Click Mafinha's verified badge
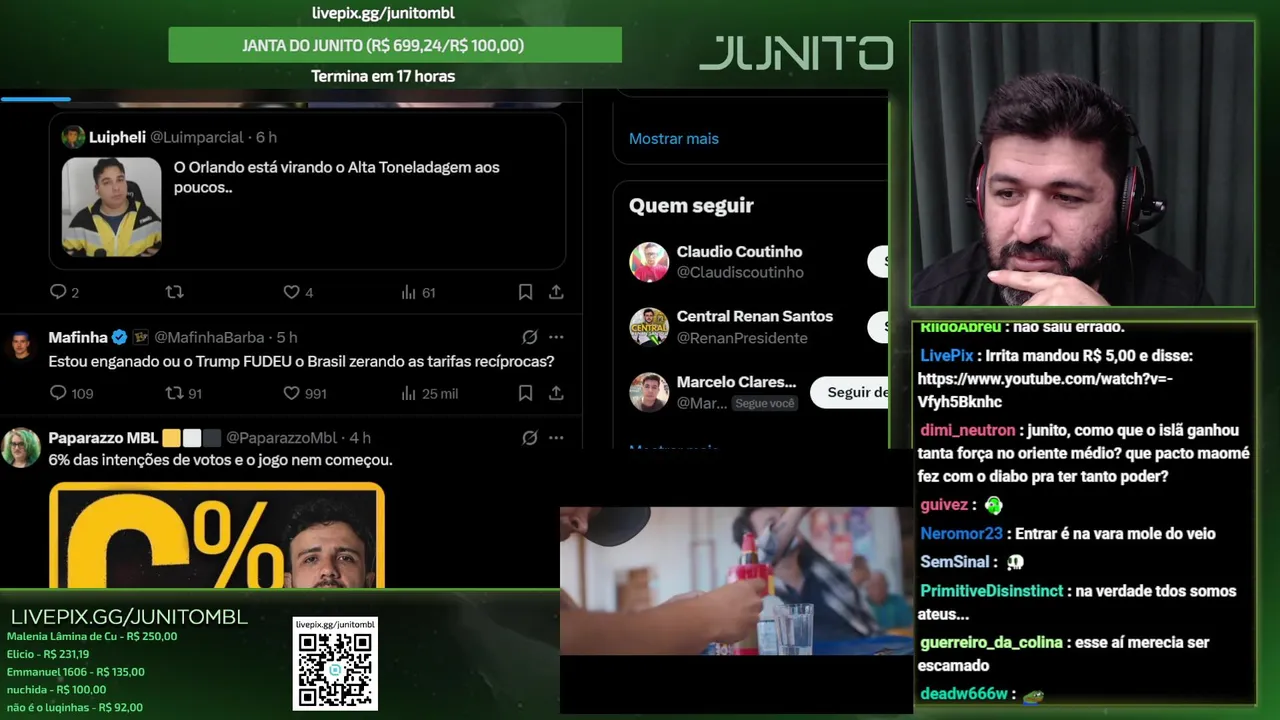 click(x=119, y=337)
